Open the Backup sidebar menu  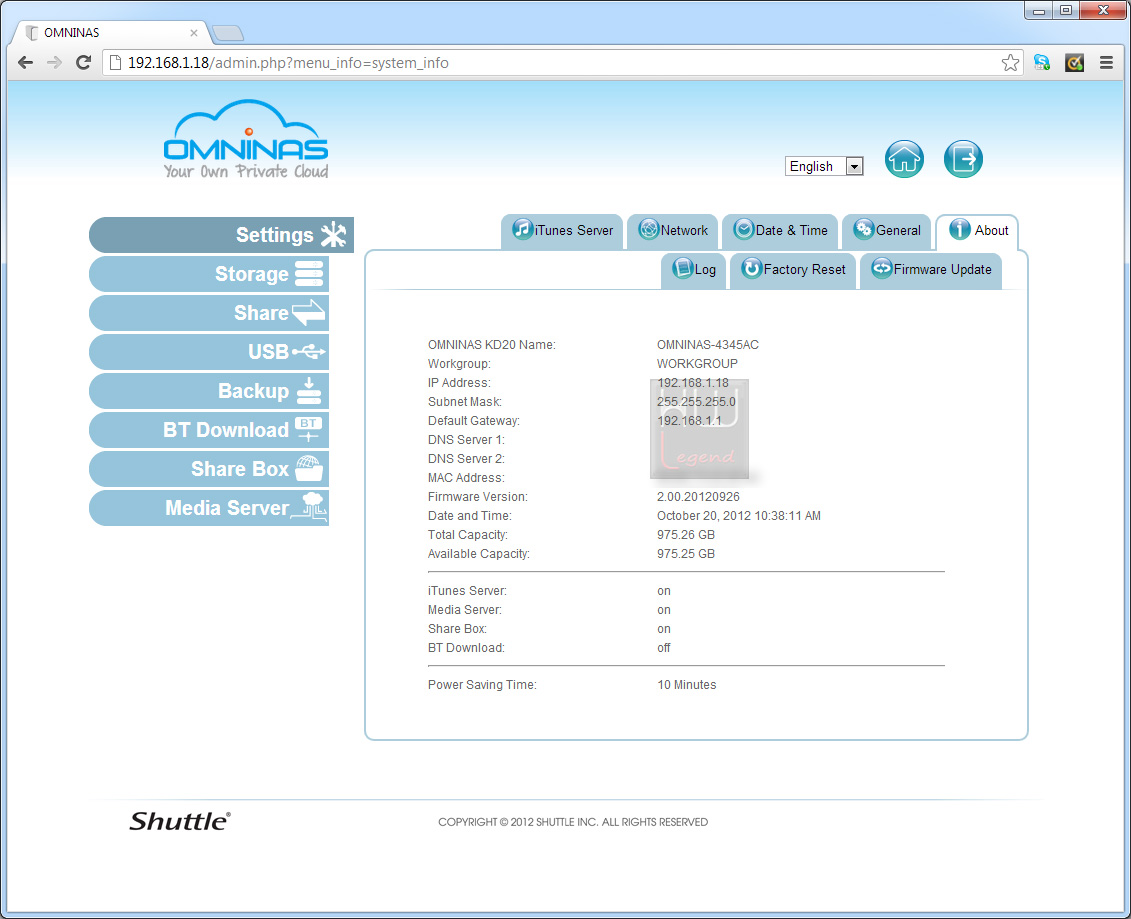click(208, 391)
